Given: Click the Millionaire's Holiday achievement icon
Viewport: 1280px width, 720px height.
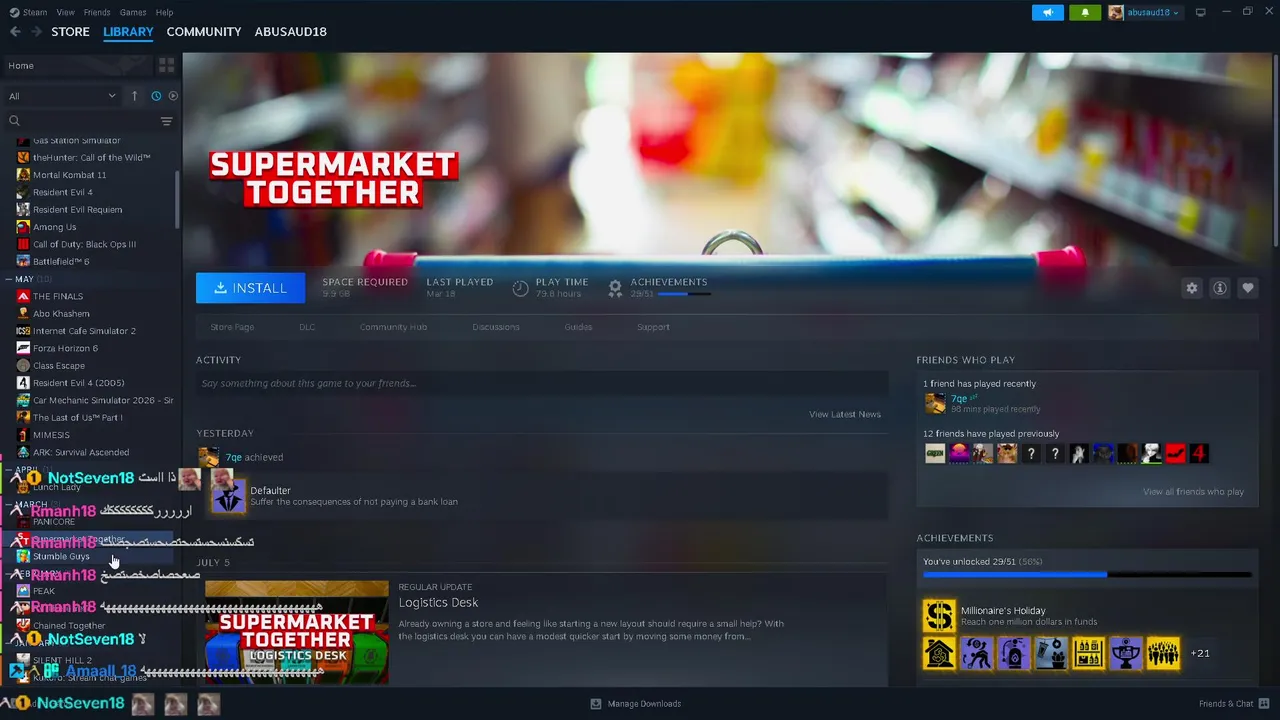Looking at the screenshot, I should coord(939,616).
